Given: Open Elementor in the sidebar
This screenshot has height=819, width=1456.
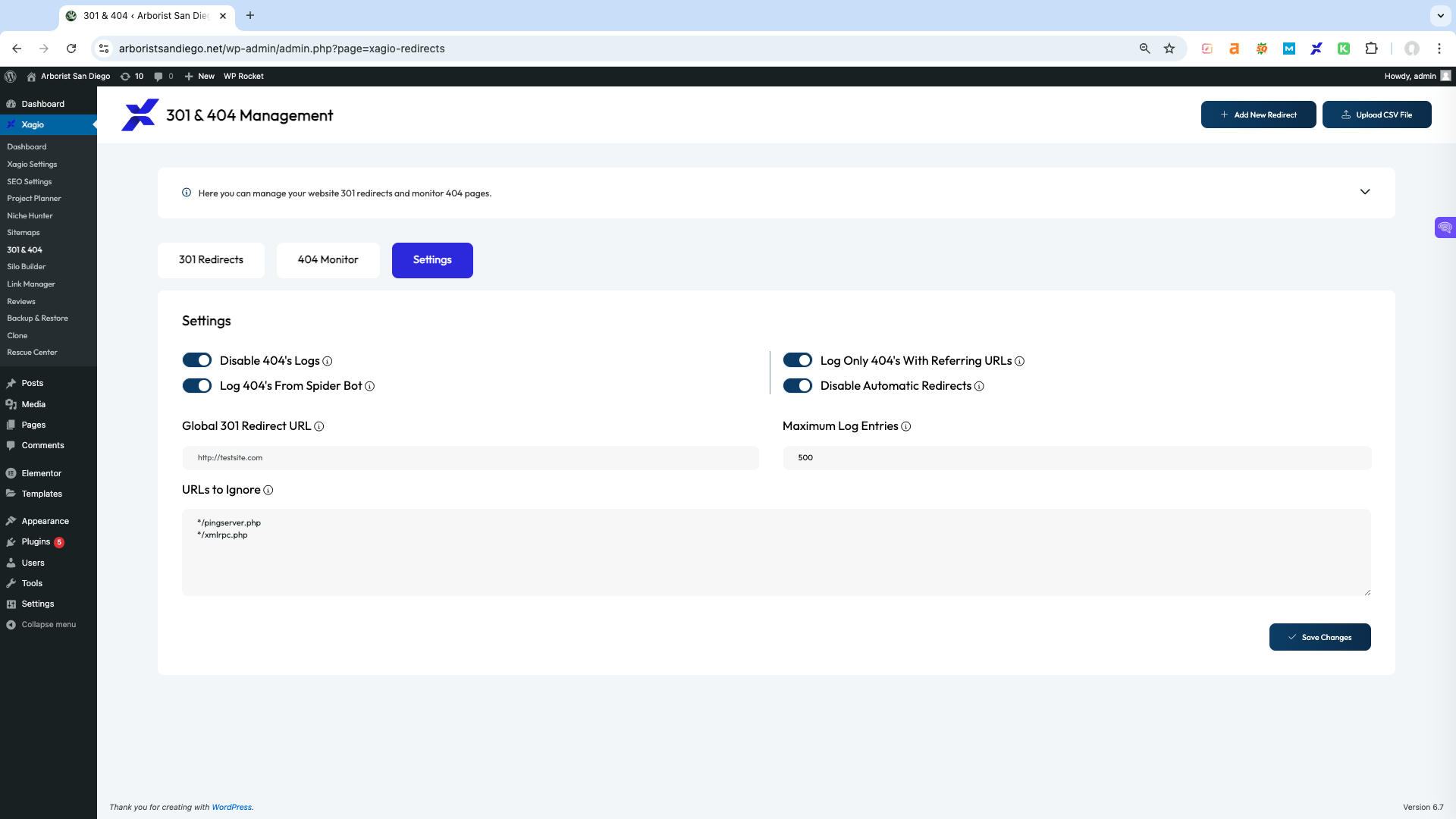Looking at the screenshot, I should click(x=42, y=473).
